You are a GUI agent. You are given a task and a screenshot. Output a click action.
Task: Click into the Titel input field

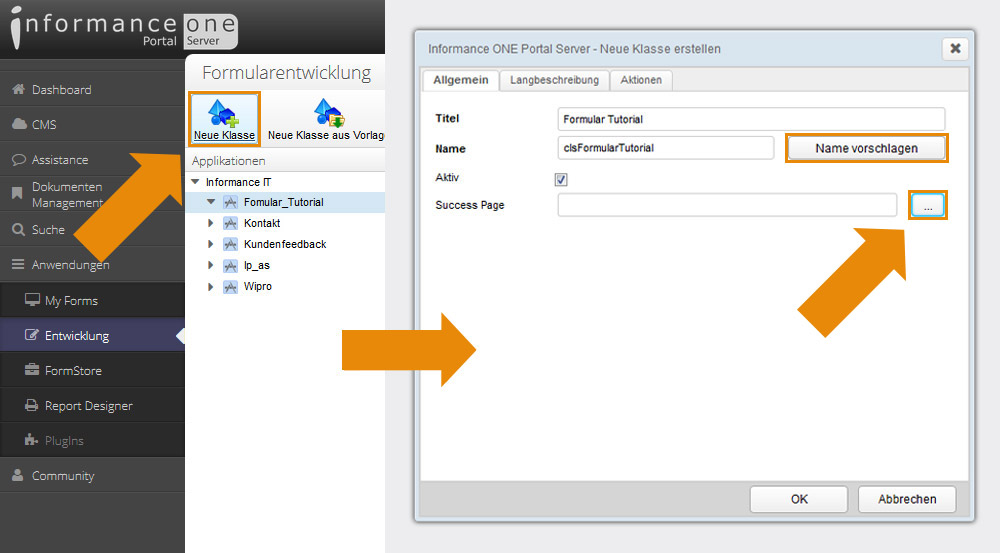[x=751, y=119]
